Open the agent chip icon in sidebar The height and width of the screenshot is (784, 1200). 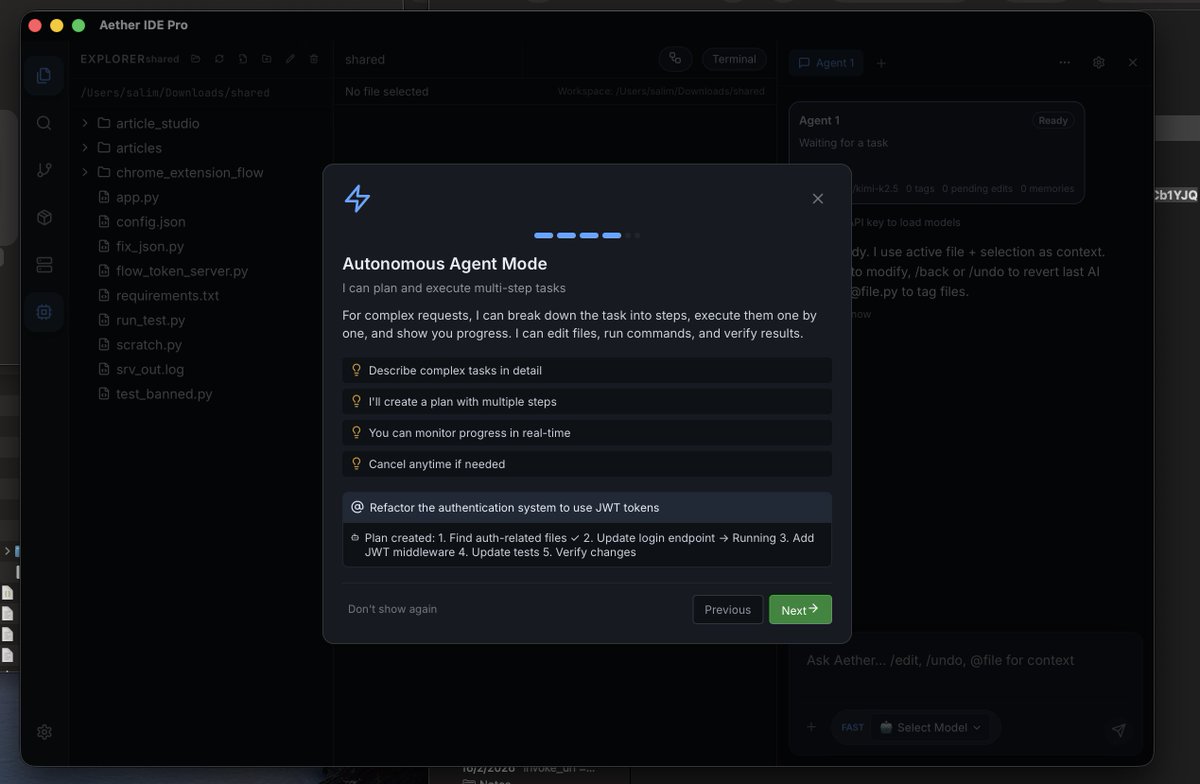pyautogui.click(x=44, y=312)
